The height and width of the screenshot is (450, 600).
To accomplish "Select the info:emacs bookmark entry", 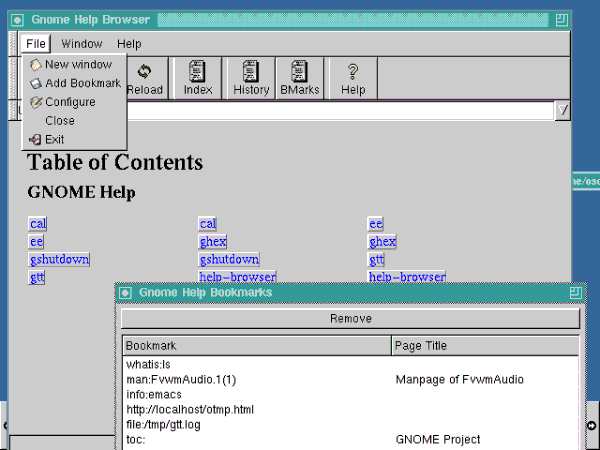I will 154,395.
